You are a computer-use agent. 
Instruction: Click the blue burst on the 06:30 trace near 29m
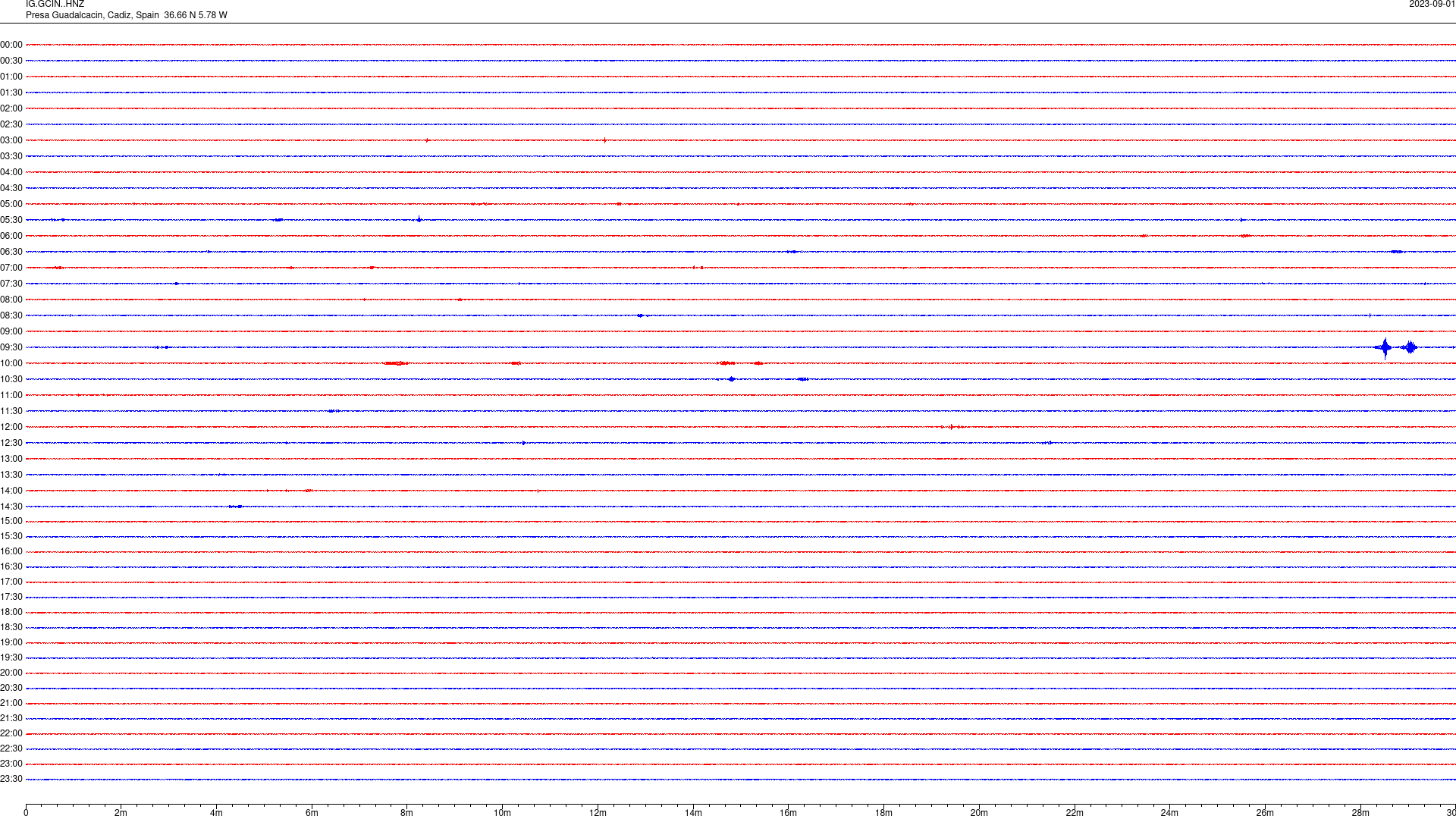[x=1396, y=252]
